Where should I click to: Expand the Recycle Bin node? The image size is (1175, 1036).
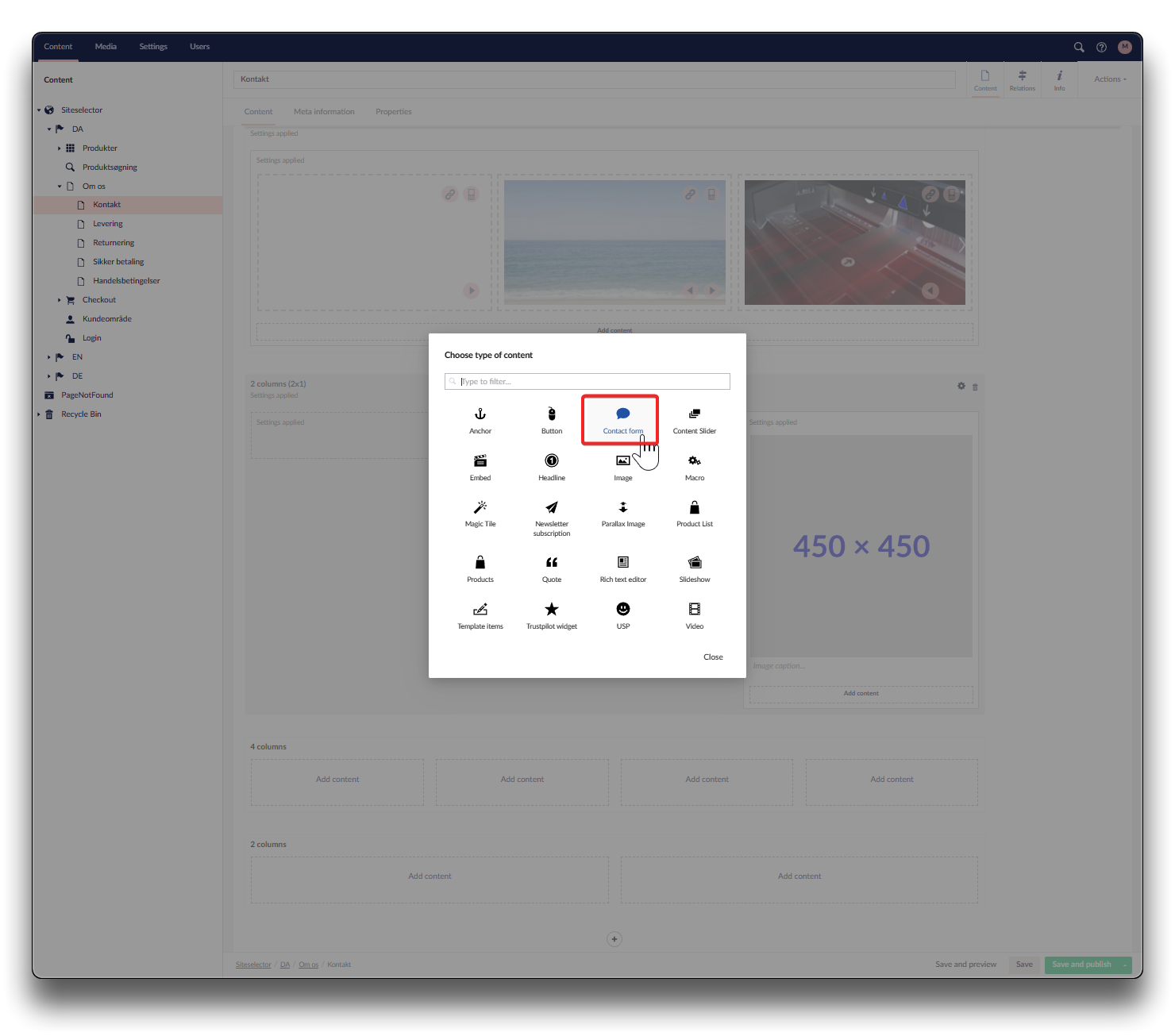point(38,414)
